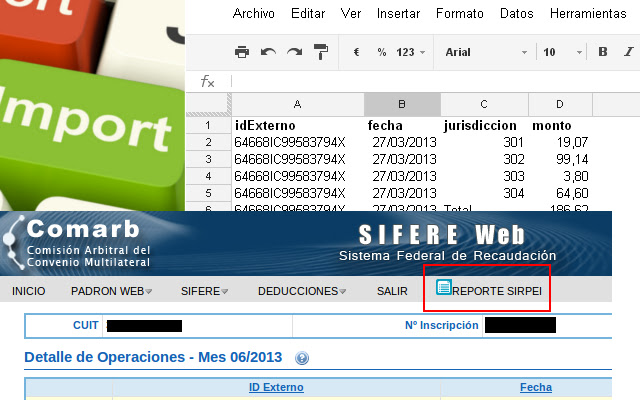Apply euro currency format

356,52
